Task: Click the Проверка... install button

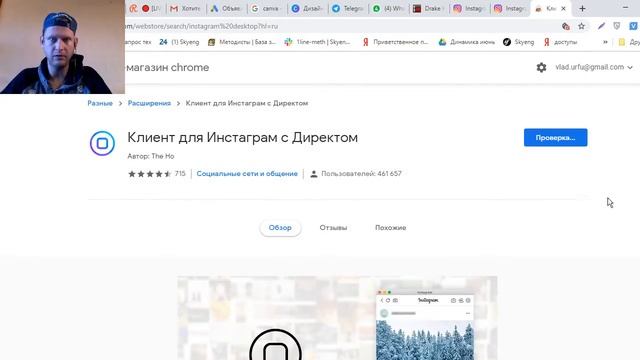Action: pos(556,138)
